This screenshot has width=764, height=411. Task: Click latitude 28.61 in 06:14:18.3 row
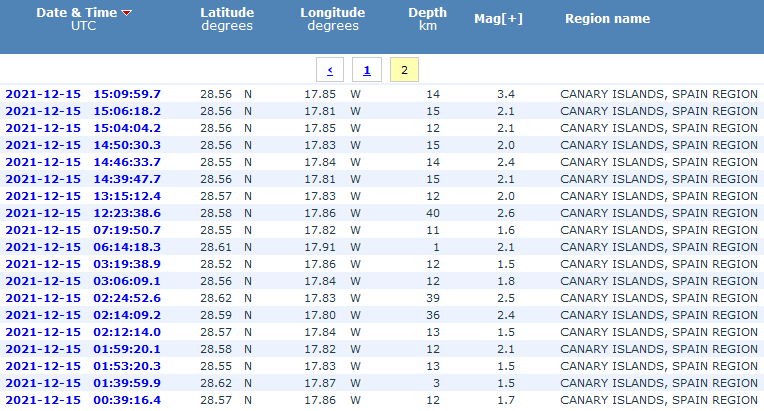(216, 247)
